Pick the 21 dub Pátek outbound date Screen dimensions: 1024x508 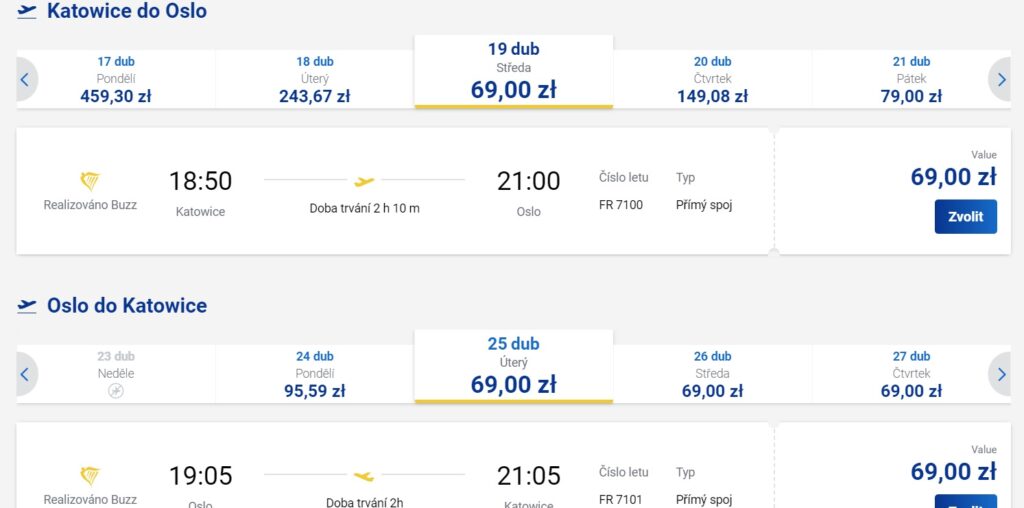tap(911, 80)
